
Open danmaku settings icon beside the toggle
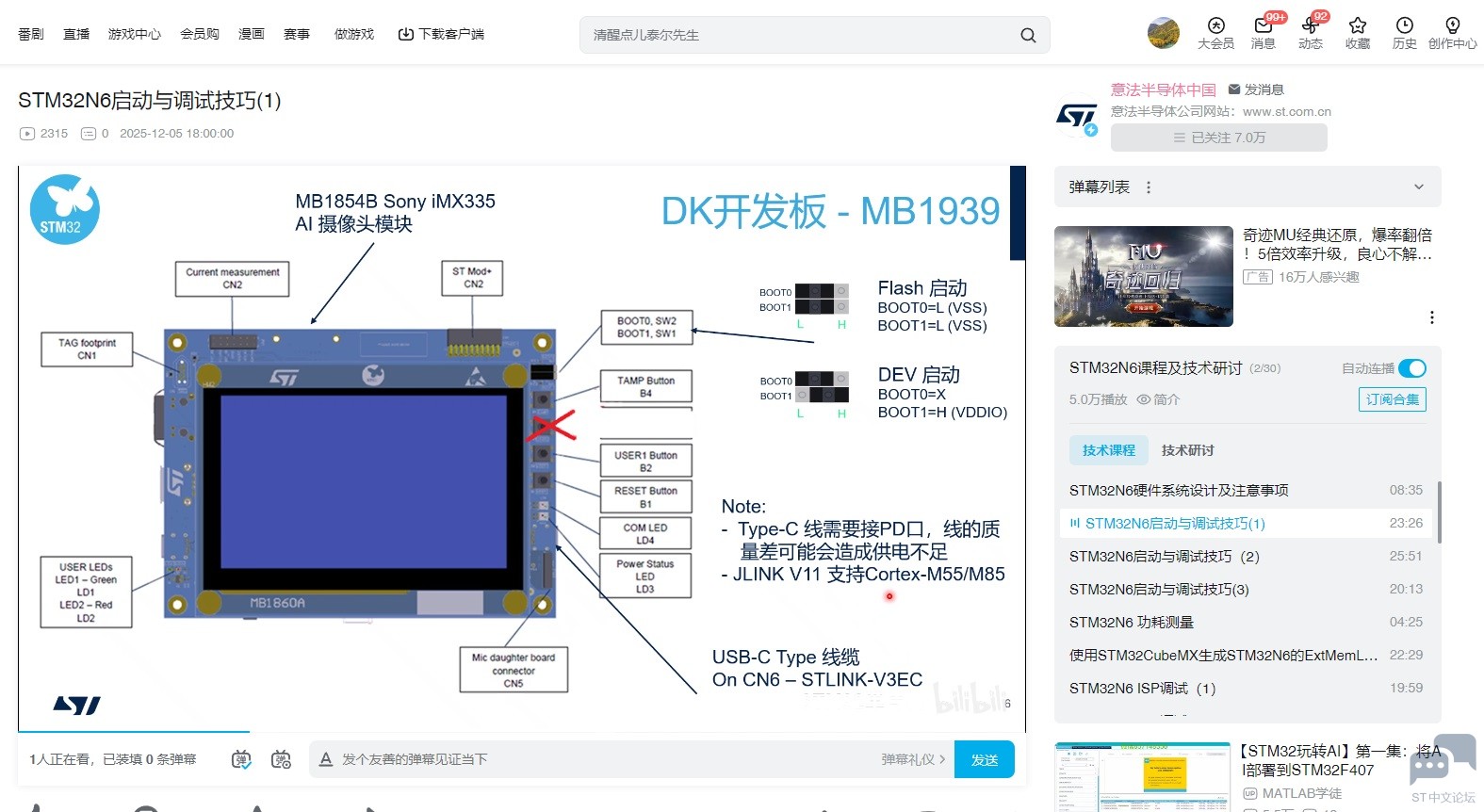tap(281, 759)
